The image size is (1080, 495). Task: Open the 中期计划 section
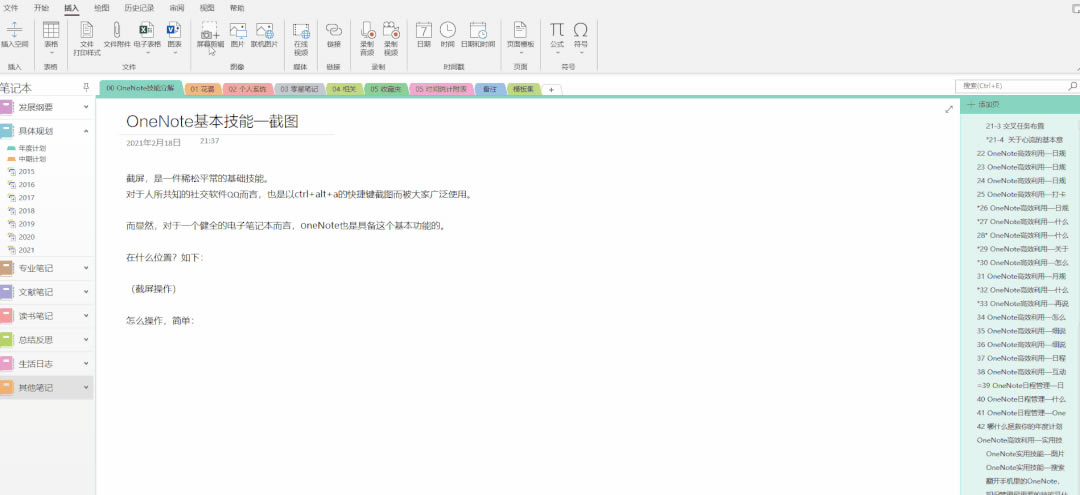point(32,159)
